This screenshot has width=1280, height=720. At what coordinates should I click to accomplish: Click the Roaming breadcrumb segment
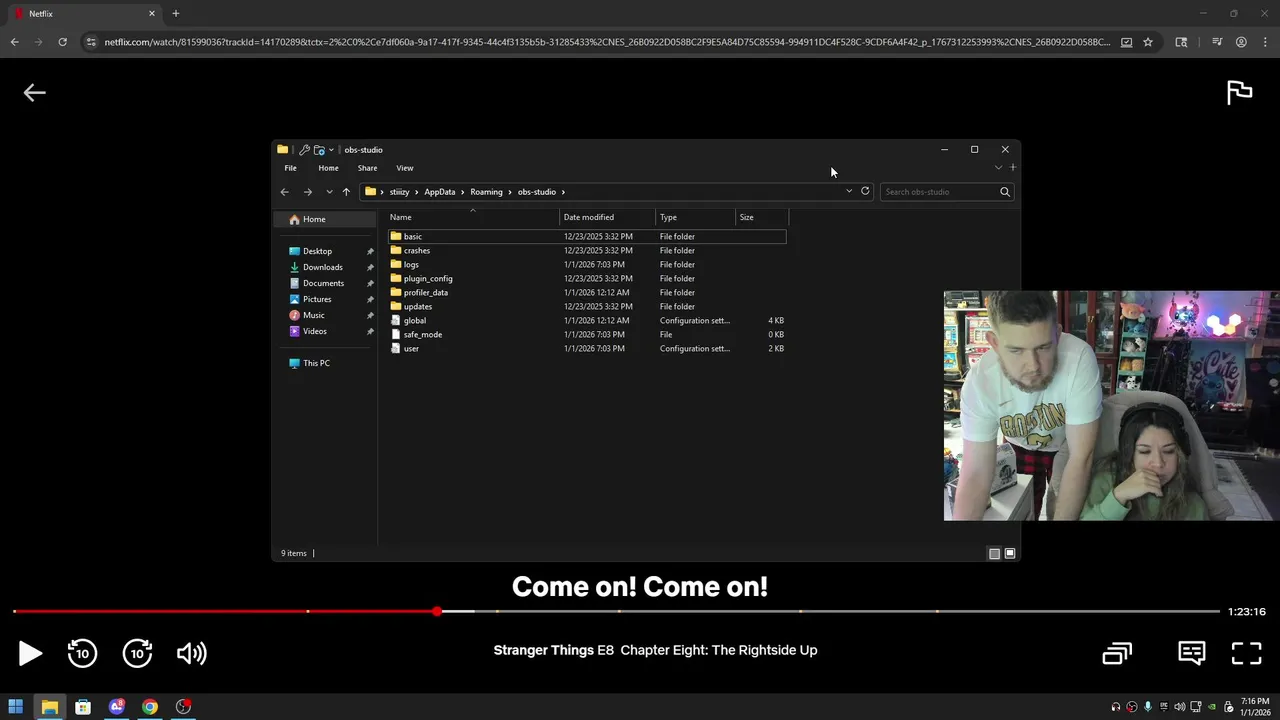pyautogui.click(x=486, y=192)
